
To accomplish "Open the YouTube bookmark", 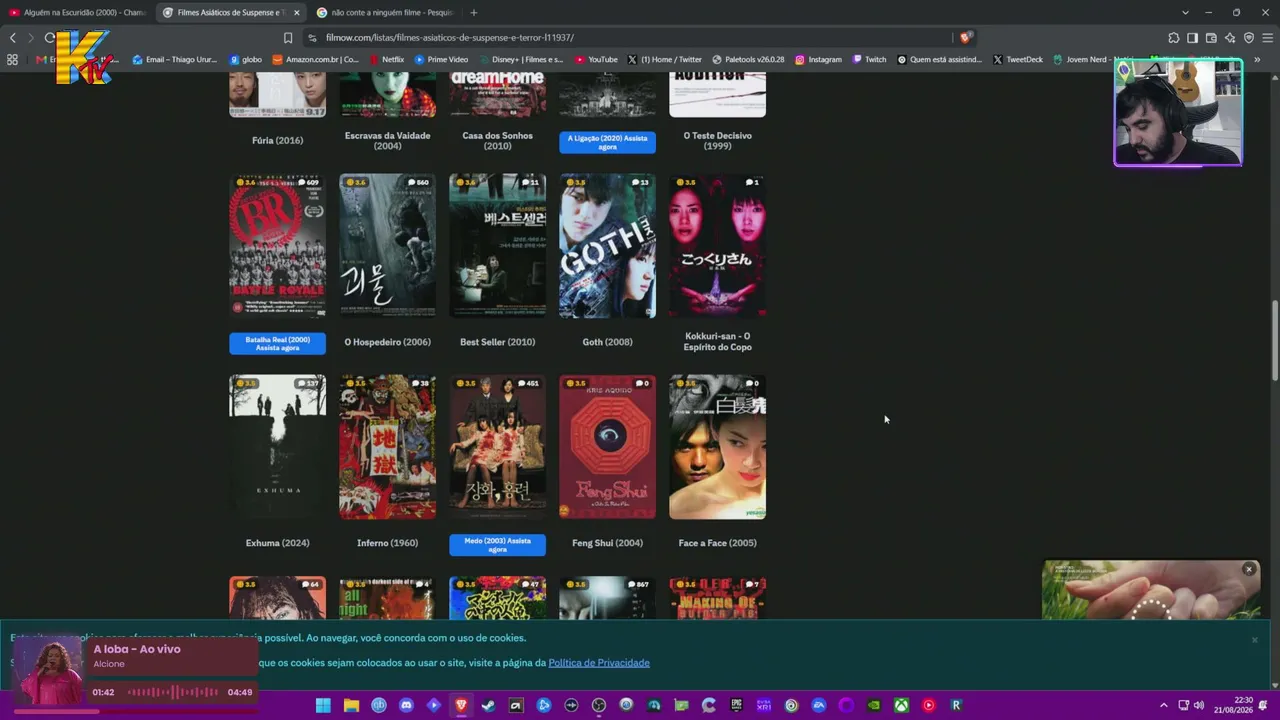I will click(x=596, y=59).
